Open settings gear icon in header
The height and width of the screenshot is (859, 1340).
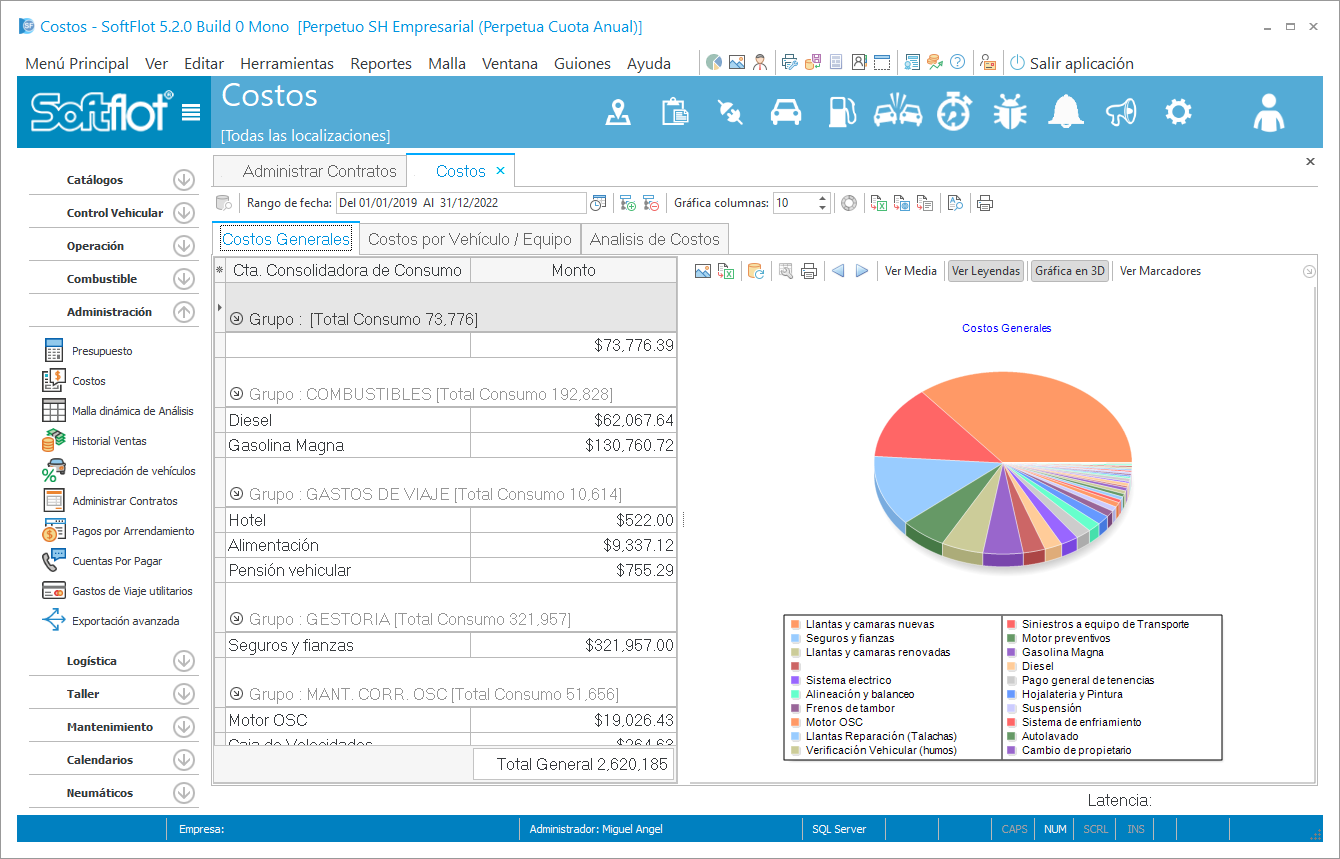(x=1178, y=112)
